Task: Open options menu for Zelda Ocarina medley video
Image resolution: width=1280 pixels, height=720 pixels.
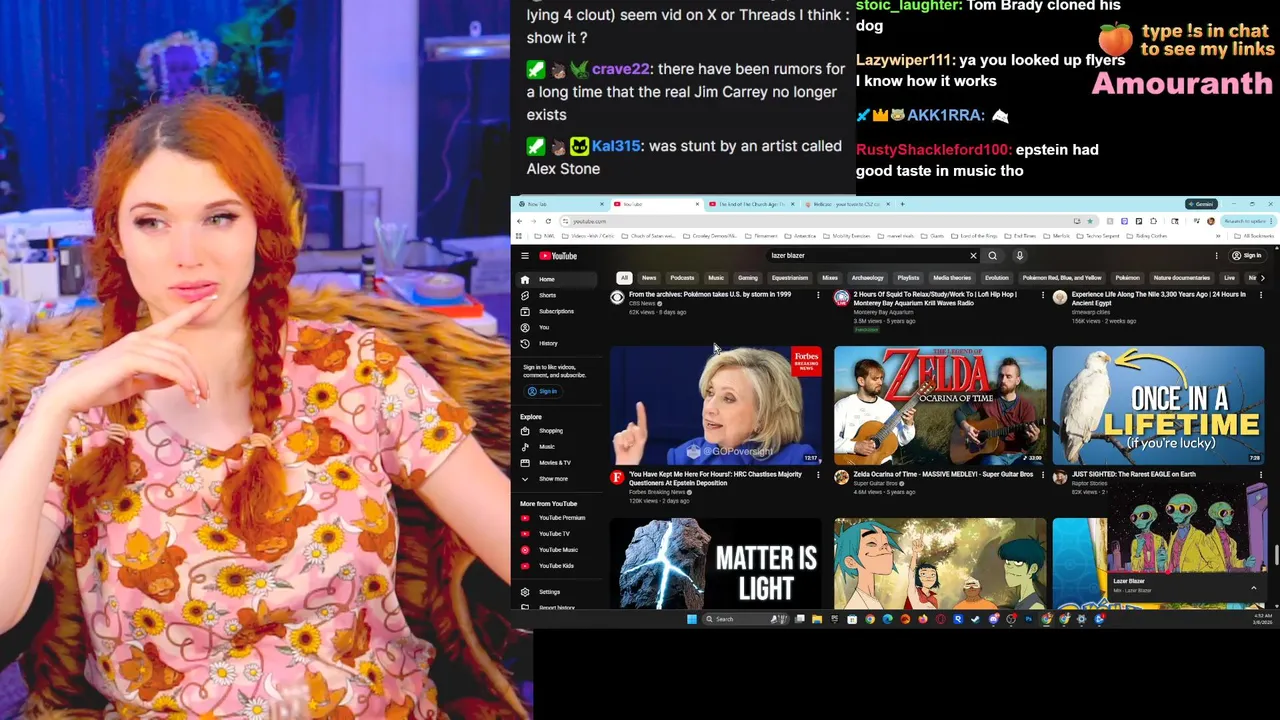Action: 1042,475
